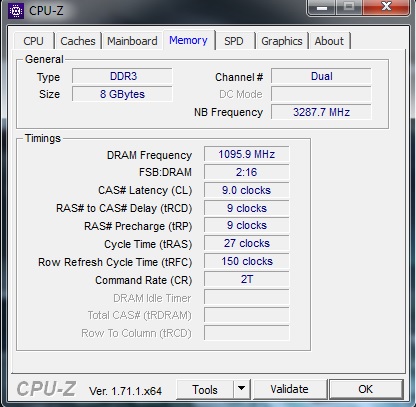Click the Command Rate (CR) label
416x407 pixels.
tap(144, 280)
